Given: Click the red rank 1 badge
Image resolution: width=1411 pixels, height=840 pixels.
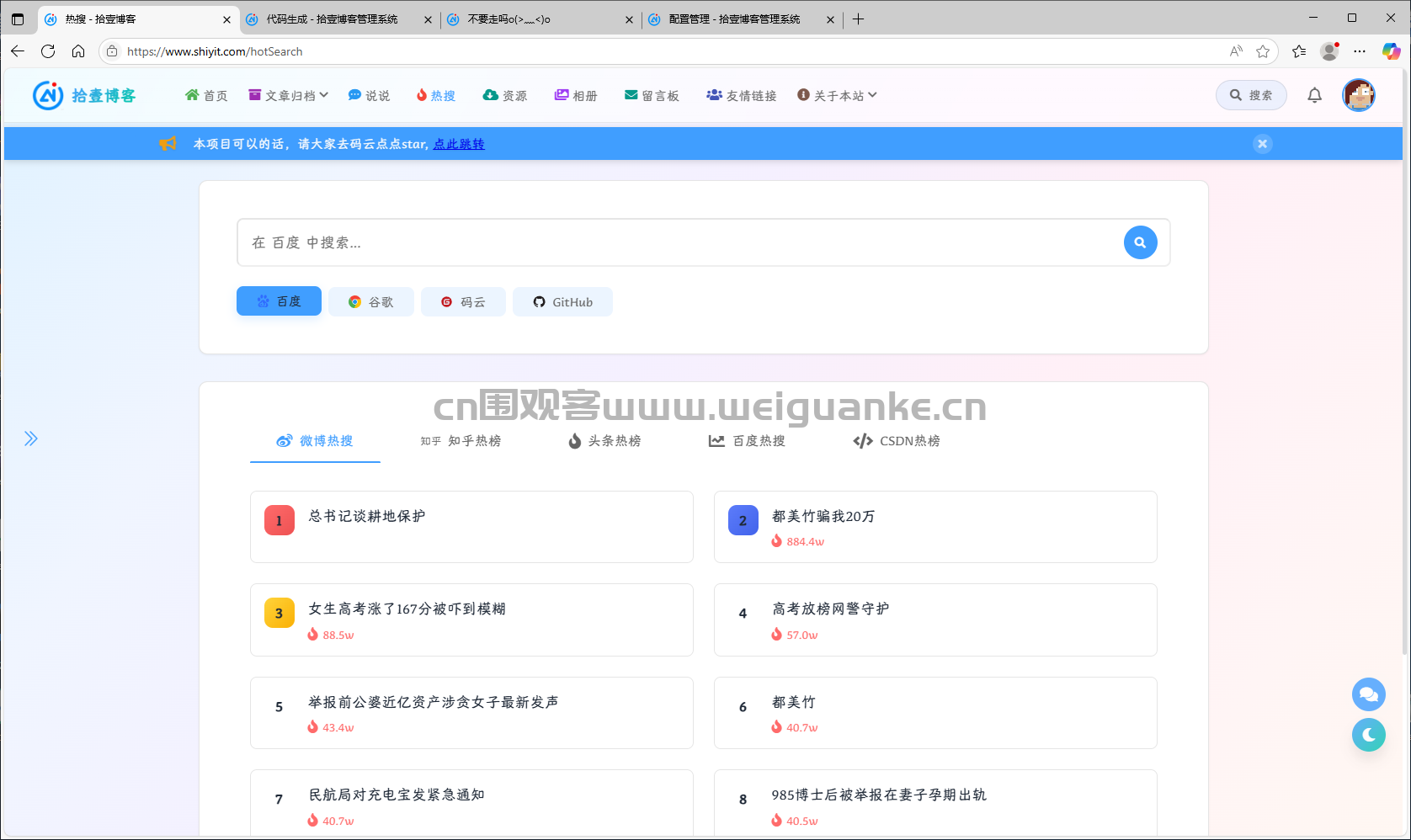Looking at the screenshot, I should click(x=280, y=520).
